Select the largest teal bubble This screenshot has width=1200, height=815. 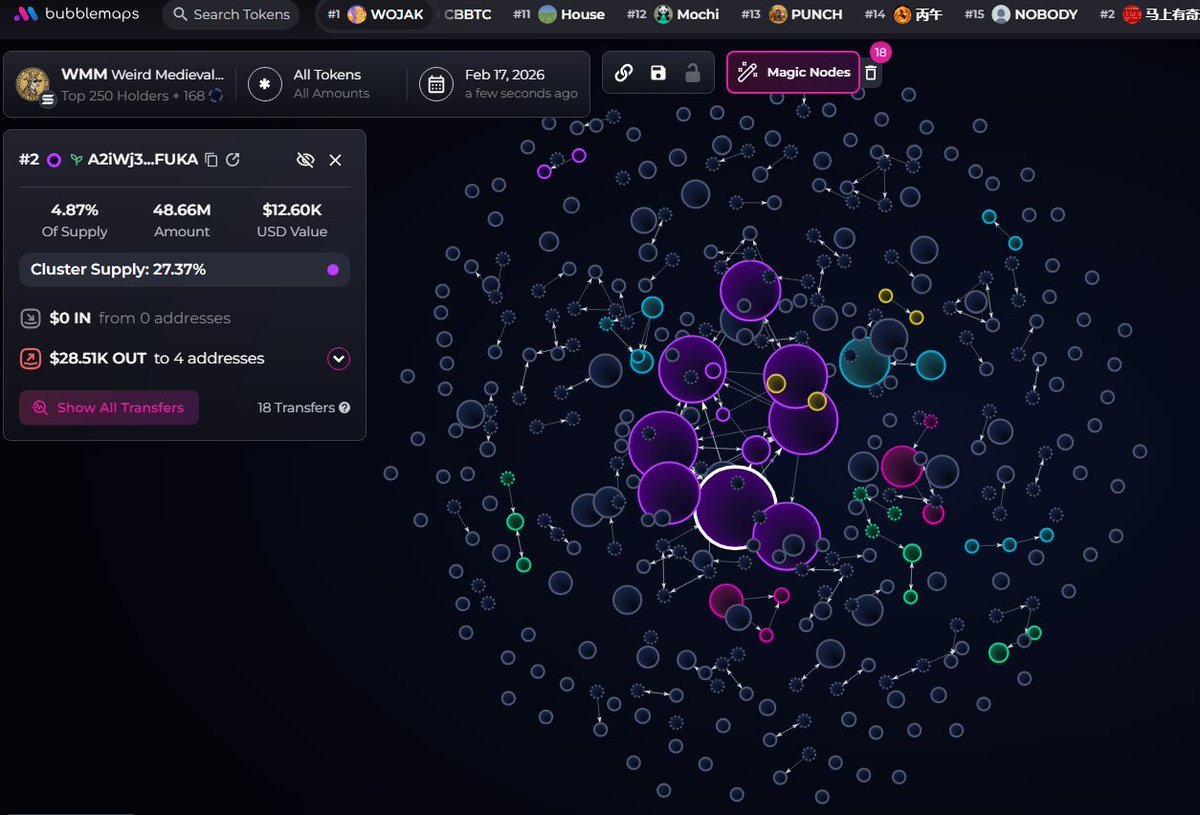coord(864,361)
